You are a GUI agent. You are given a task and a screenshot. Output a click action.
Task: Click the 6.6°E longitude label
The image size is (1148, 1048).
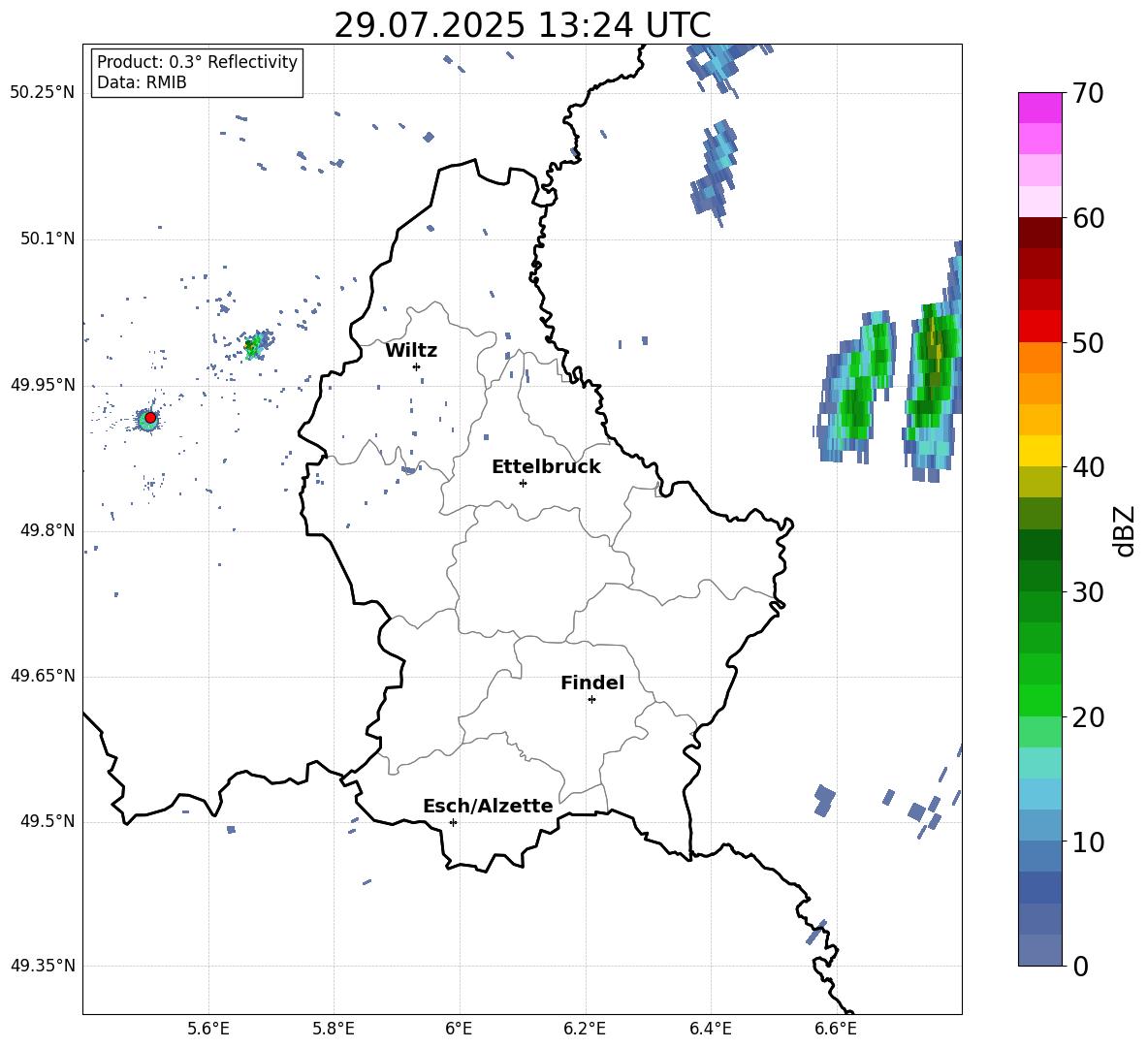click(x=836, y=1030)
